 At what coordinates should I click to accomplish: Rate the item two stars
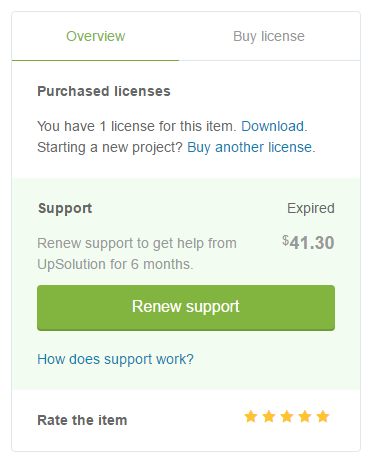tap(269, 417)
